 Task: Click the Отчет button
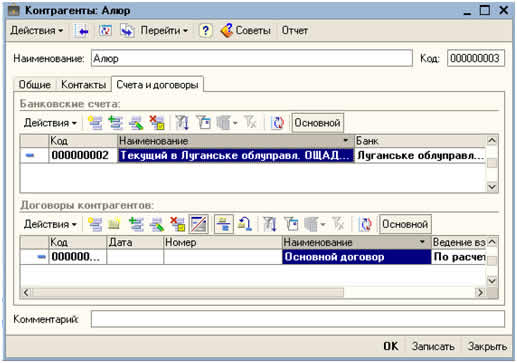point(295,31)
